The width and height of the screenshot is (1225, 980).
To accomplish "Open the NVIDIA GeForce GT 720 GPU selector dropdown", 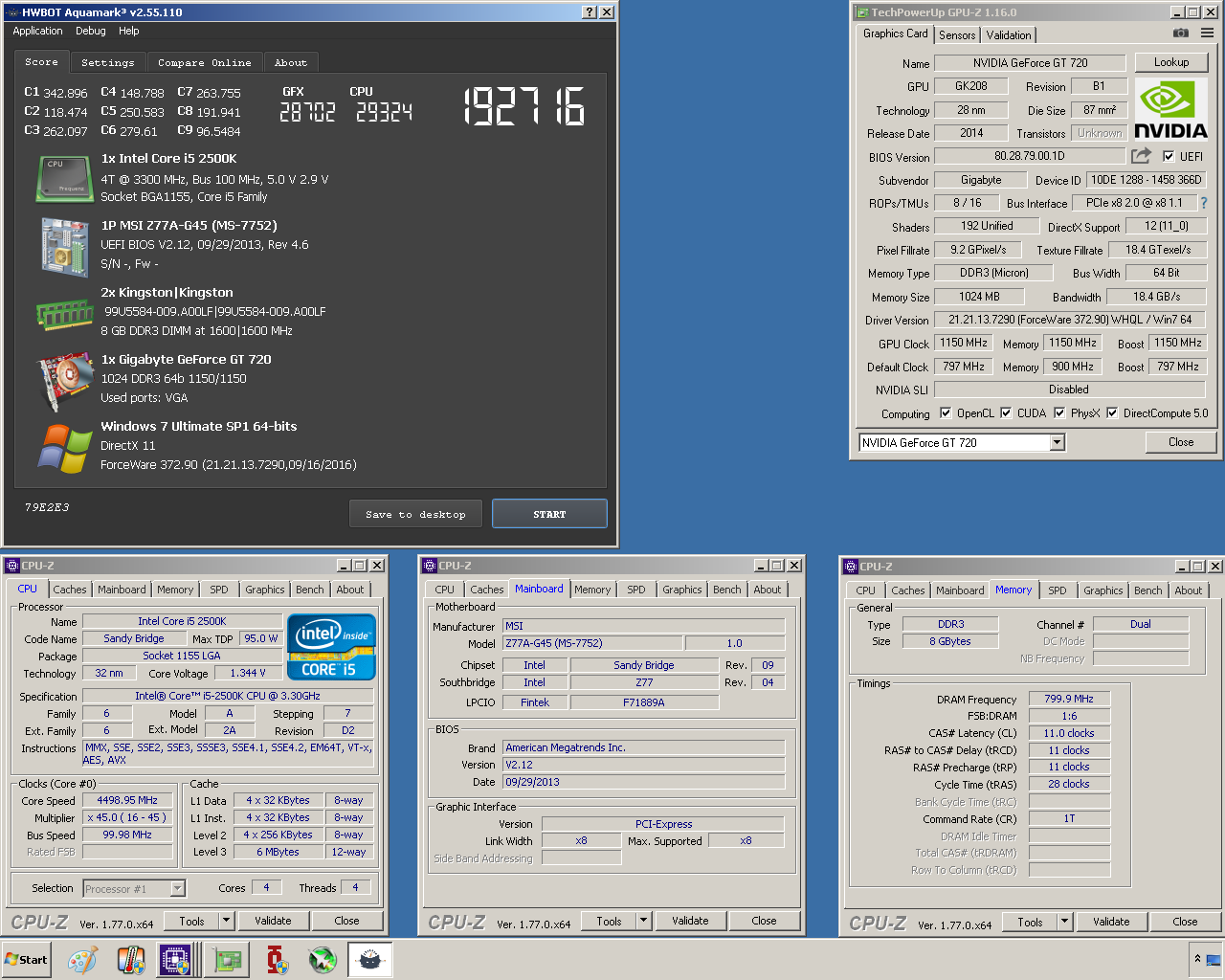I will pyautogui.click(x=1057, y=442).
